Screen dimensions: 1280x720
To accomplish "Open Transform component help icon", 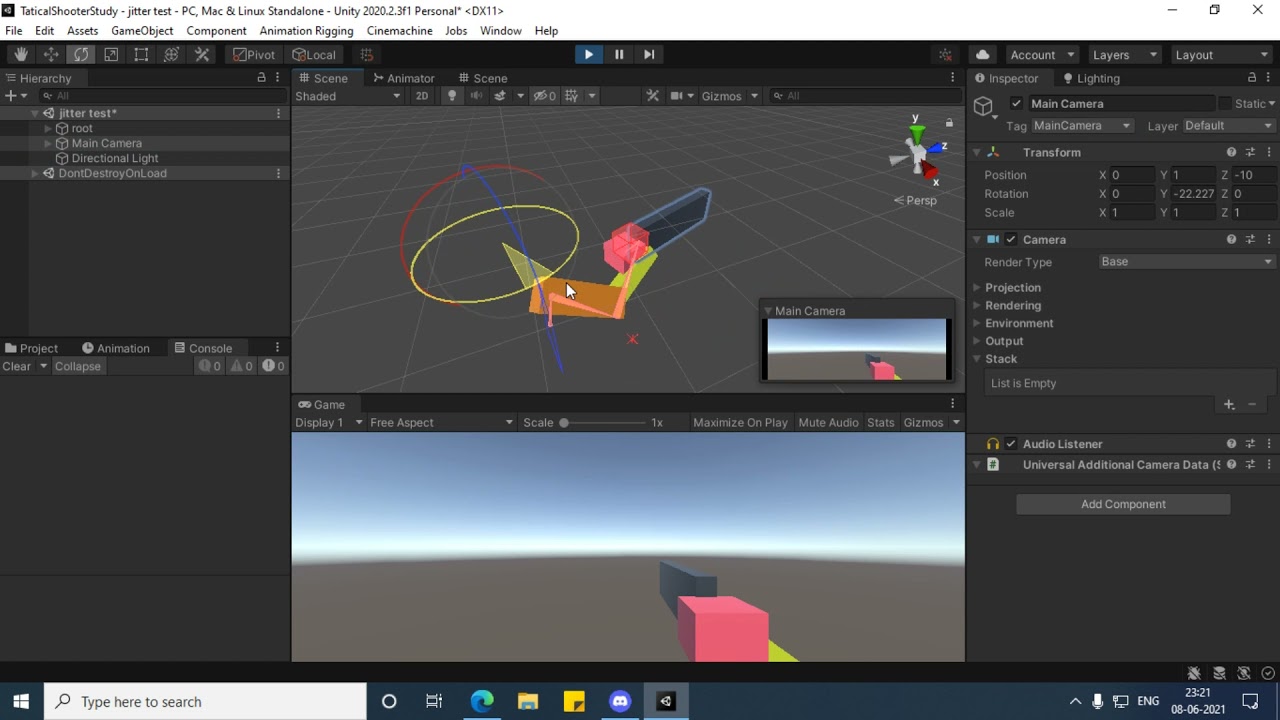I will tap(1231, 153).
